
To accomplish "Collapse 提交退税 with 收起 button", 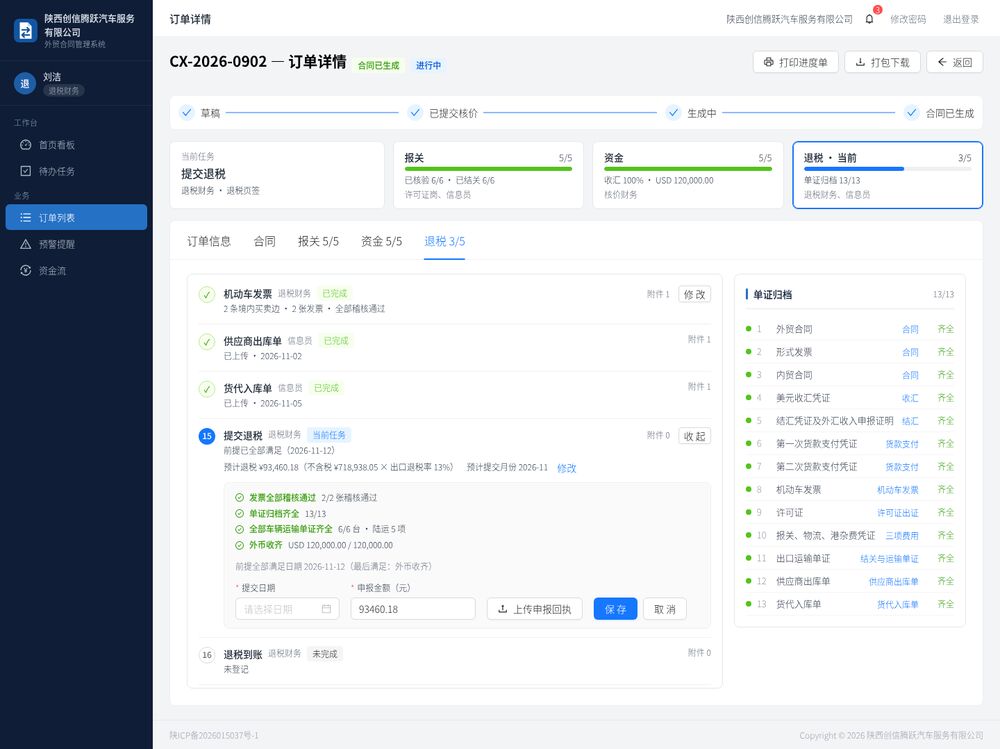I will (695, 436).
